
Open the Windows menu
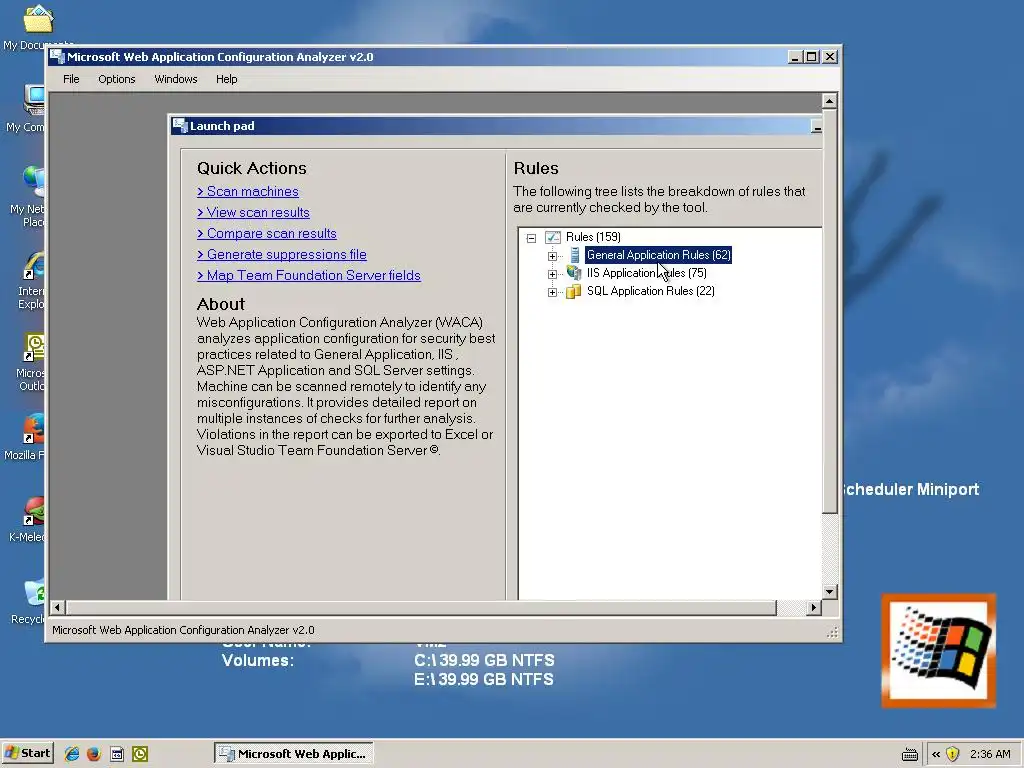[176, 79]
